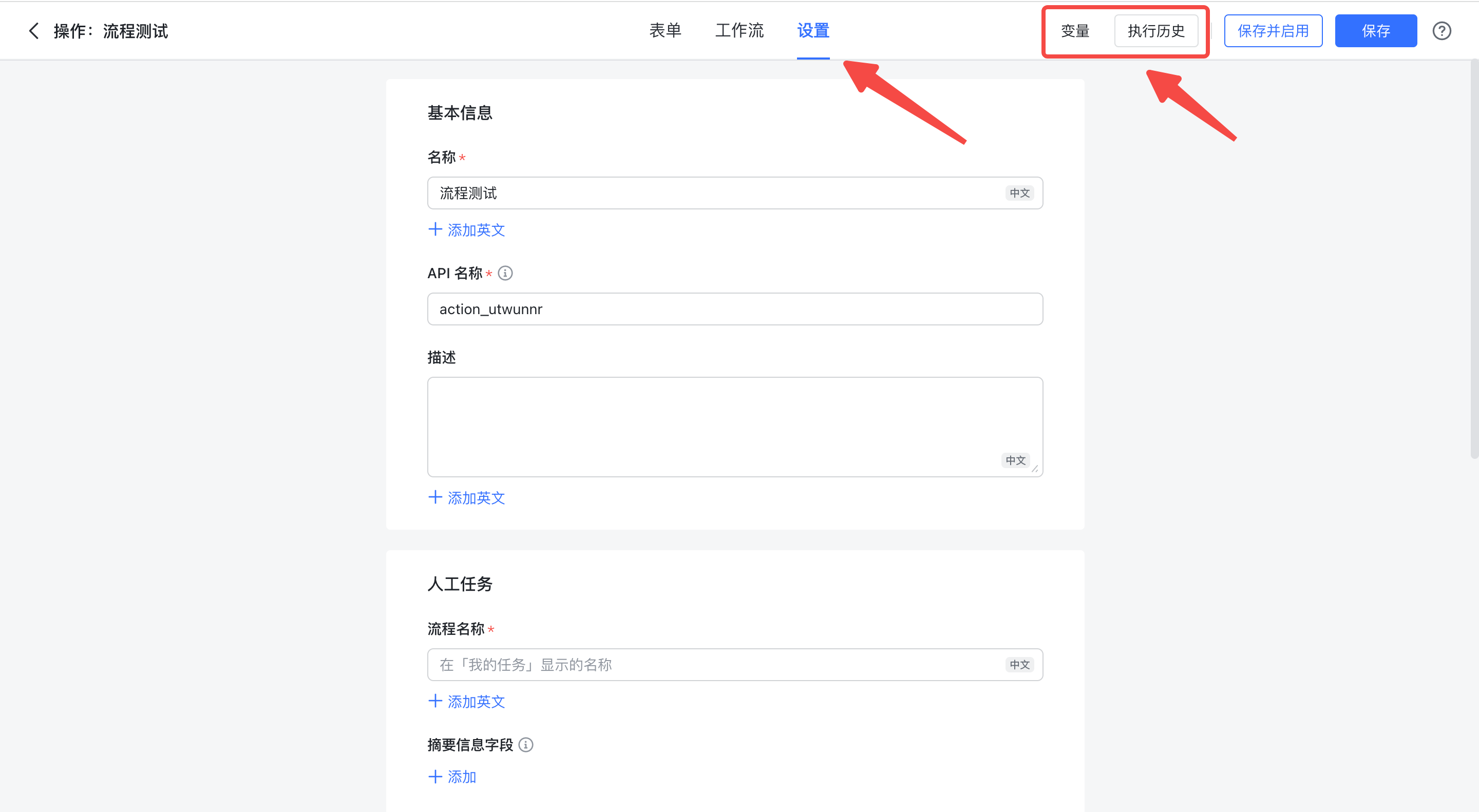
Task: Add English under the 描述 field
Action: [x=467, y=498]
